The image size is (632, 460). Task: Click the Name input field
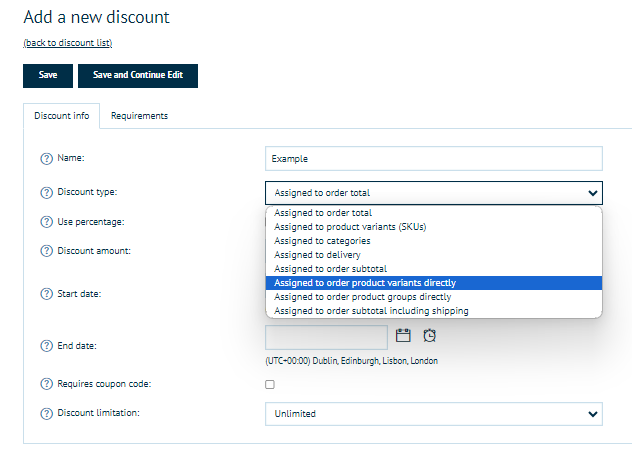tap(434, 159)
